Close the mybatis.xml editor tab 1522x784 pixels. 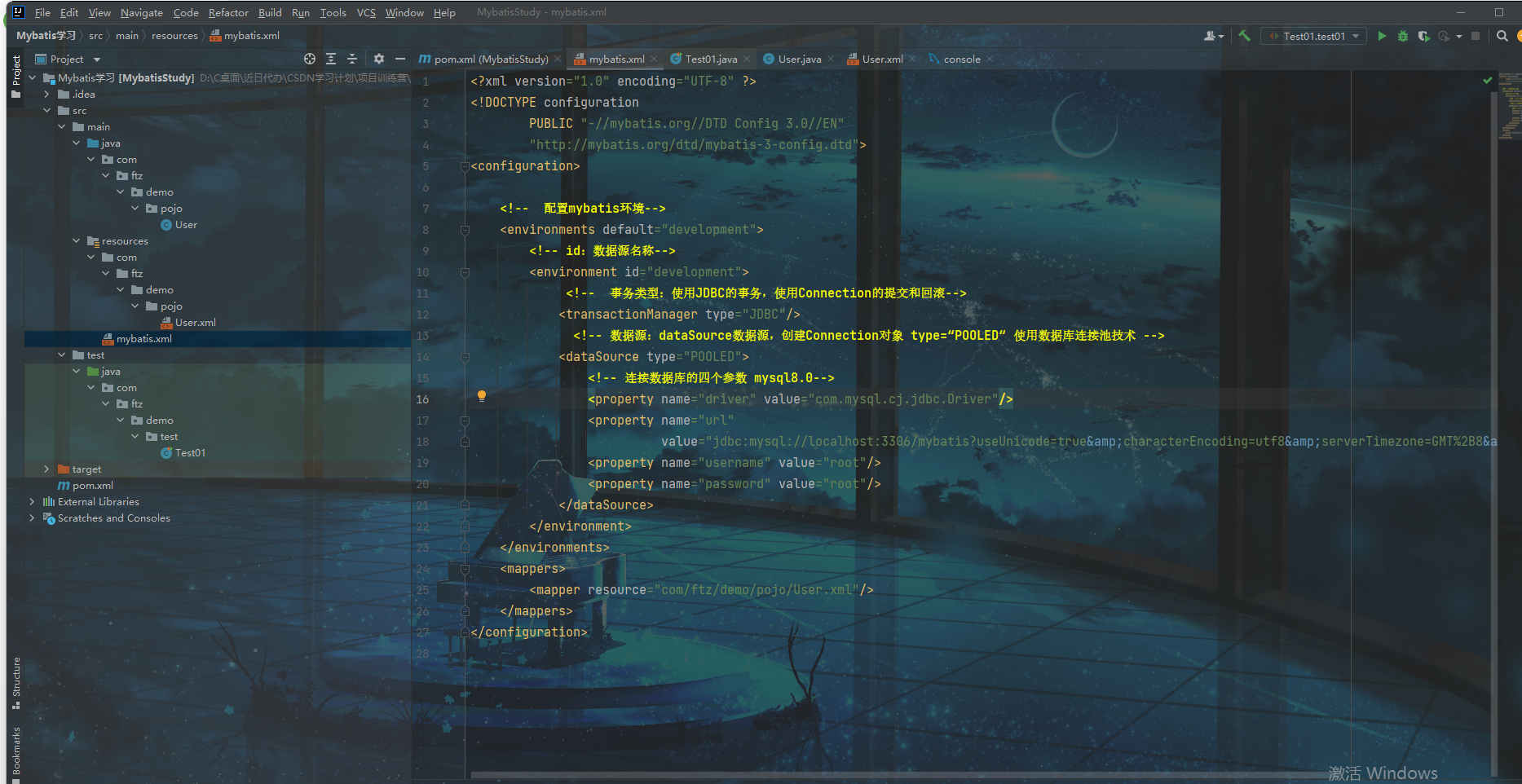654,59
